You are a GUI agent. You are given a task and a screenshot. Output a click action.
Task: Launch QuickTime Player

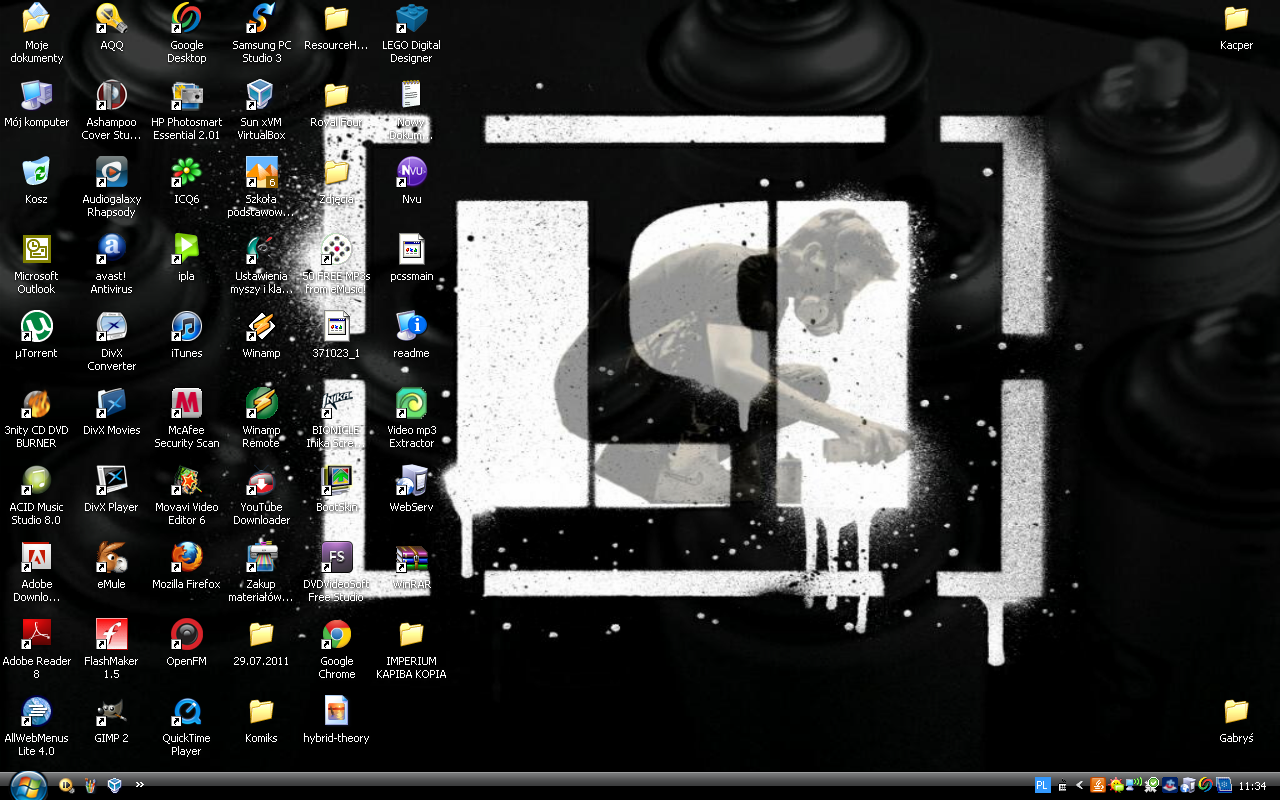tap(186, 726)
